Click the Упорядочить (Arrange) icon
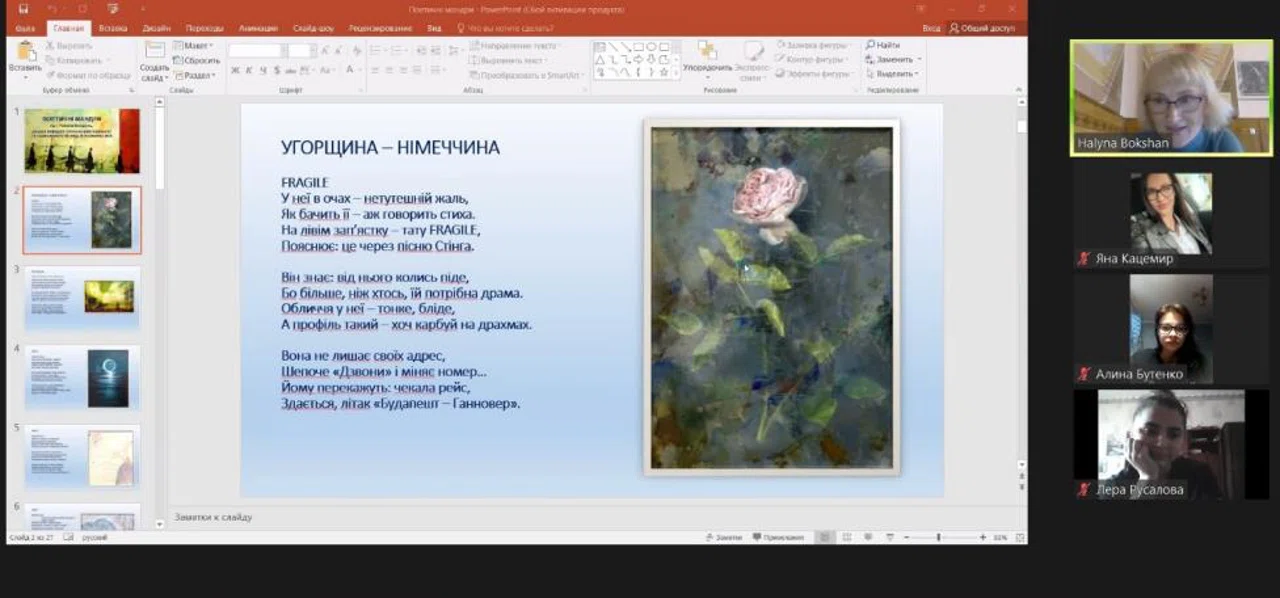Viewport: 1280px width, 598px height. point(707,51)
